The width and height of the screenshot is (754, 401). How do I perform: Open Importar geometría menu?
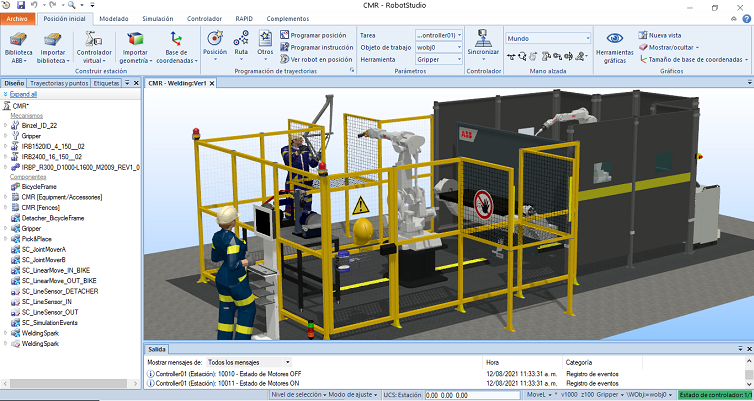136,47
